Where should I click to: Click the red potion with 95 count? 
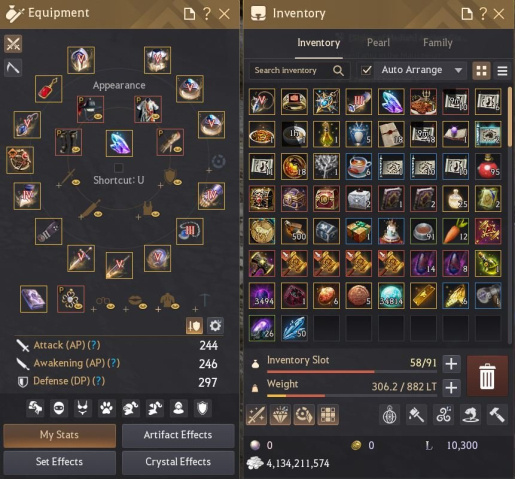[x=488, y=166]
